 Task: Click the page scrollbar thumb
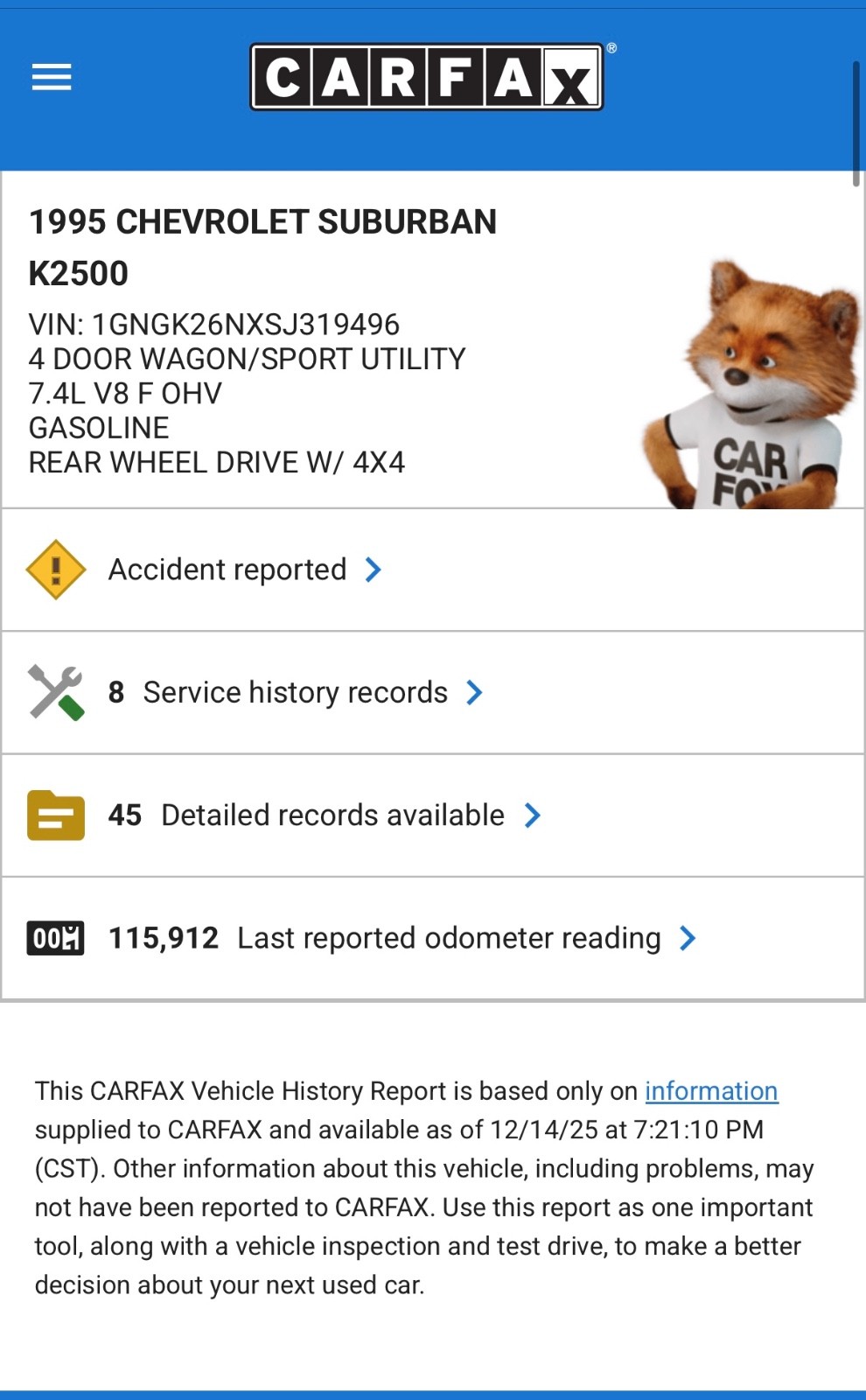click(x=856, y=123)
